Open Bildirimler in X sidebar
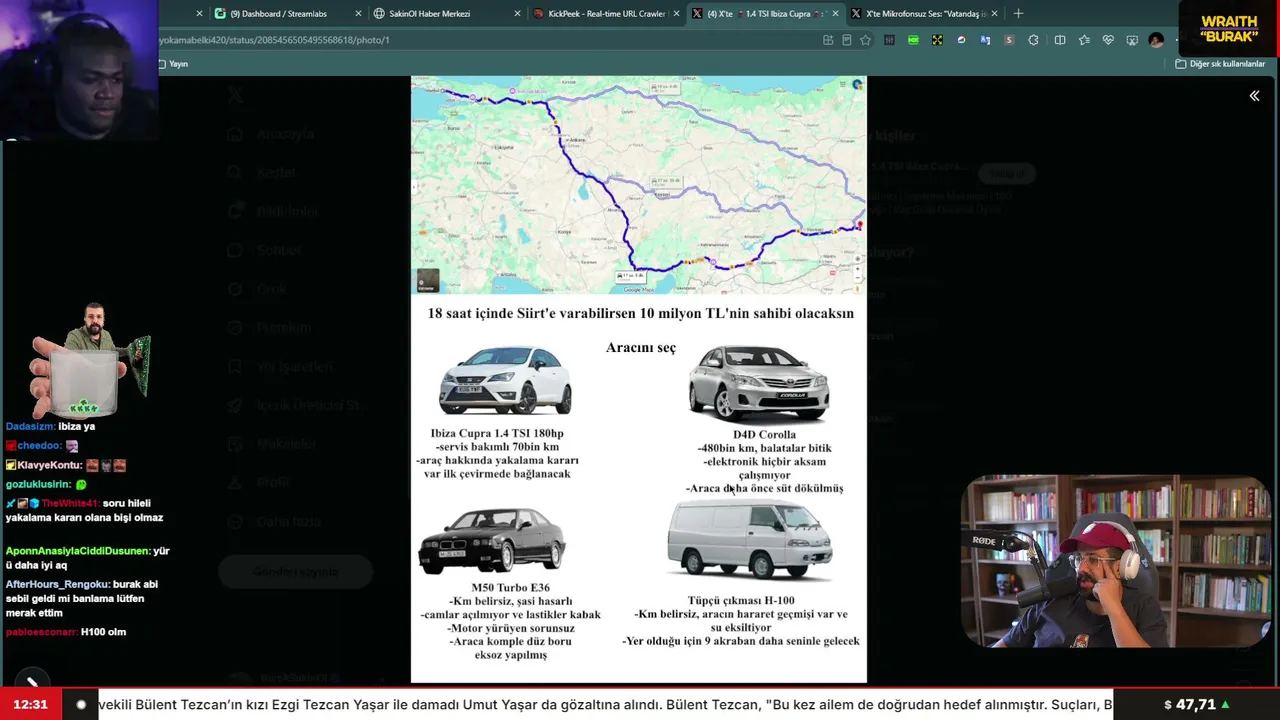 273,211
